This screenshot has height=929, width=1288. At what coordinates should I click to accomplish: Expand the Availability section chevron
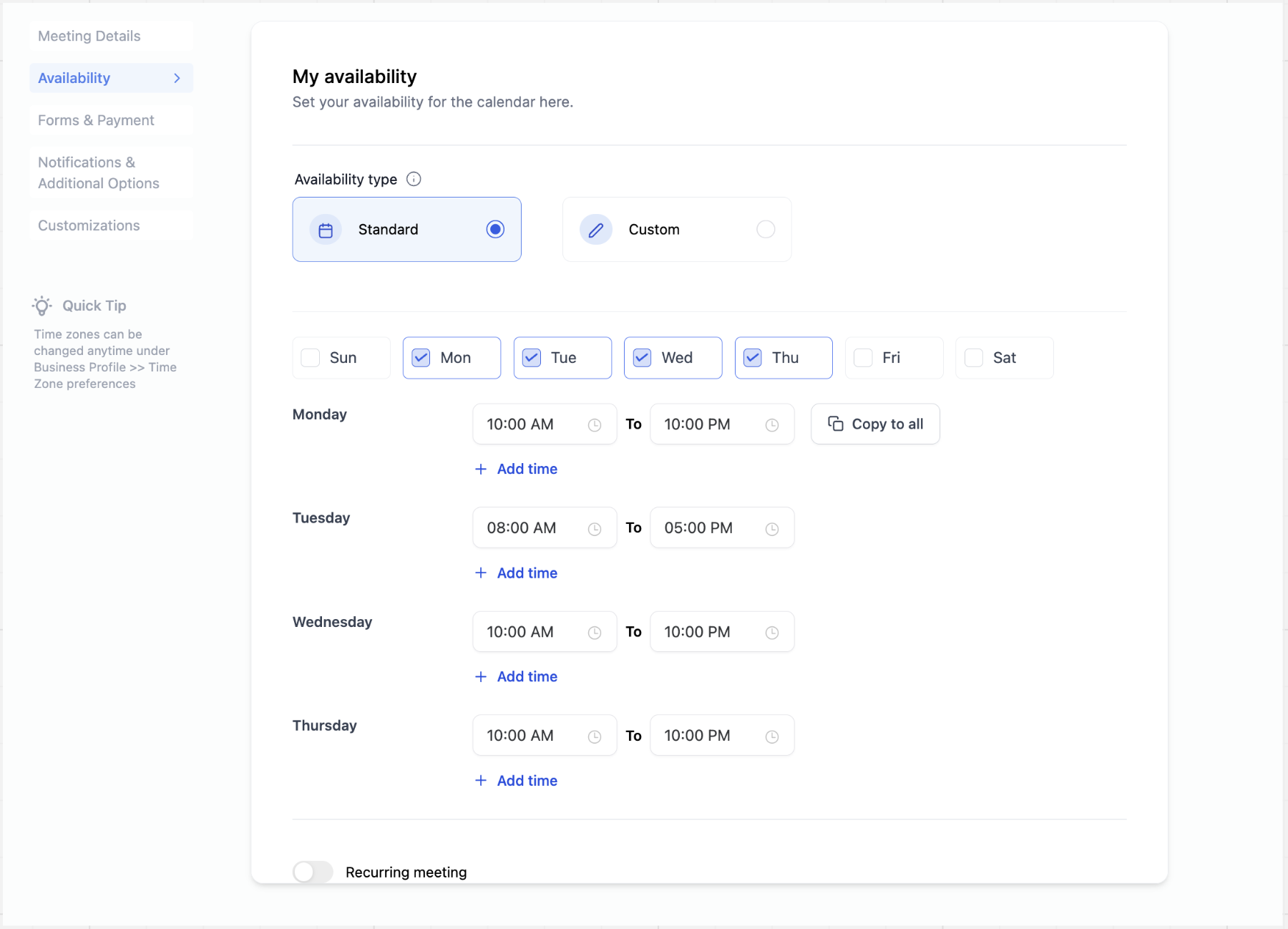[177, 78]
